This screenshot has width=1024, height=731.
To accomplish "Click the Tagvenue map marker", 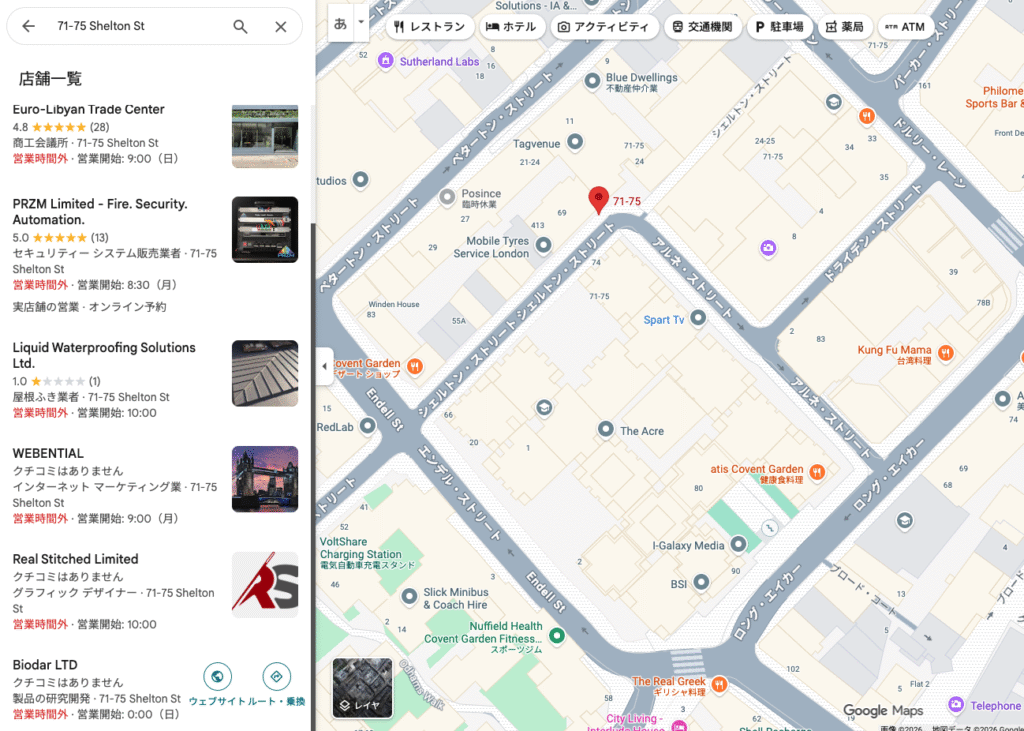I will point(575,142).
